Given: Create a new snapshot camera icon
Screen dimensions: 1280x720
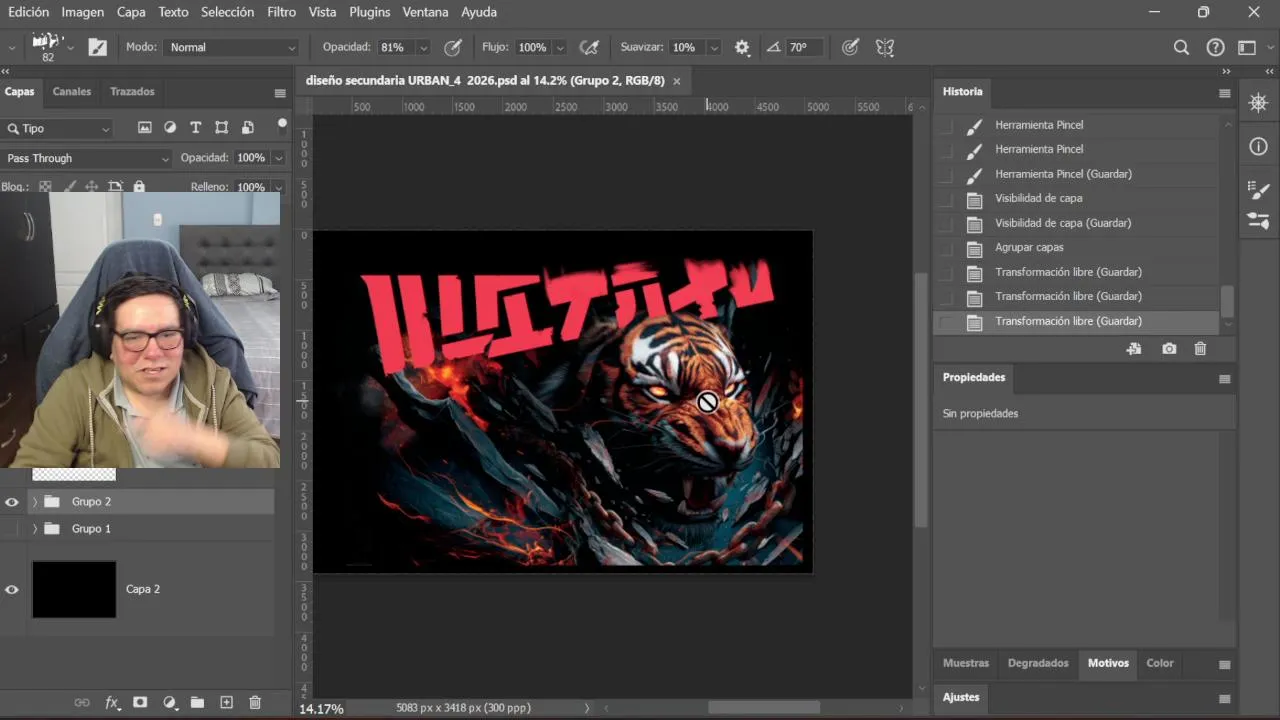Looking at the screenshot, I should click(1169, 349).
